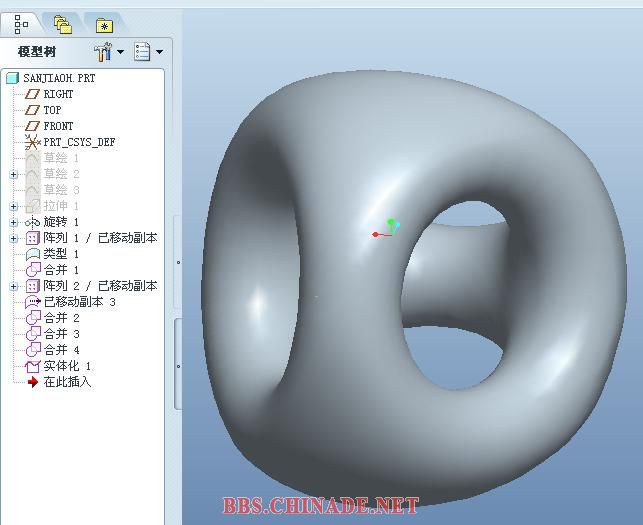Select the SANJIAOH.PRT root part
Image resolution: width=643 pixels, height=525 pixels.
(x=59, y=78)
